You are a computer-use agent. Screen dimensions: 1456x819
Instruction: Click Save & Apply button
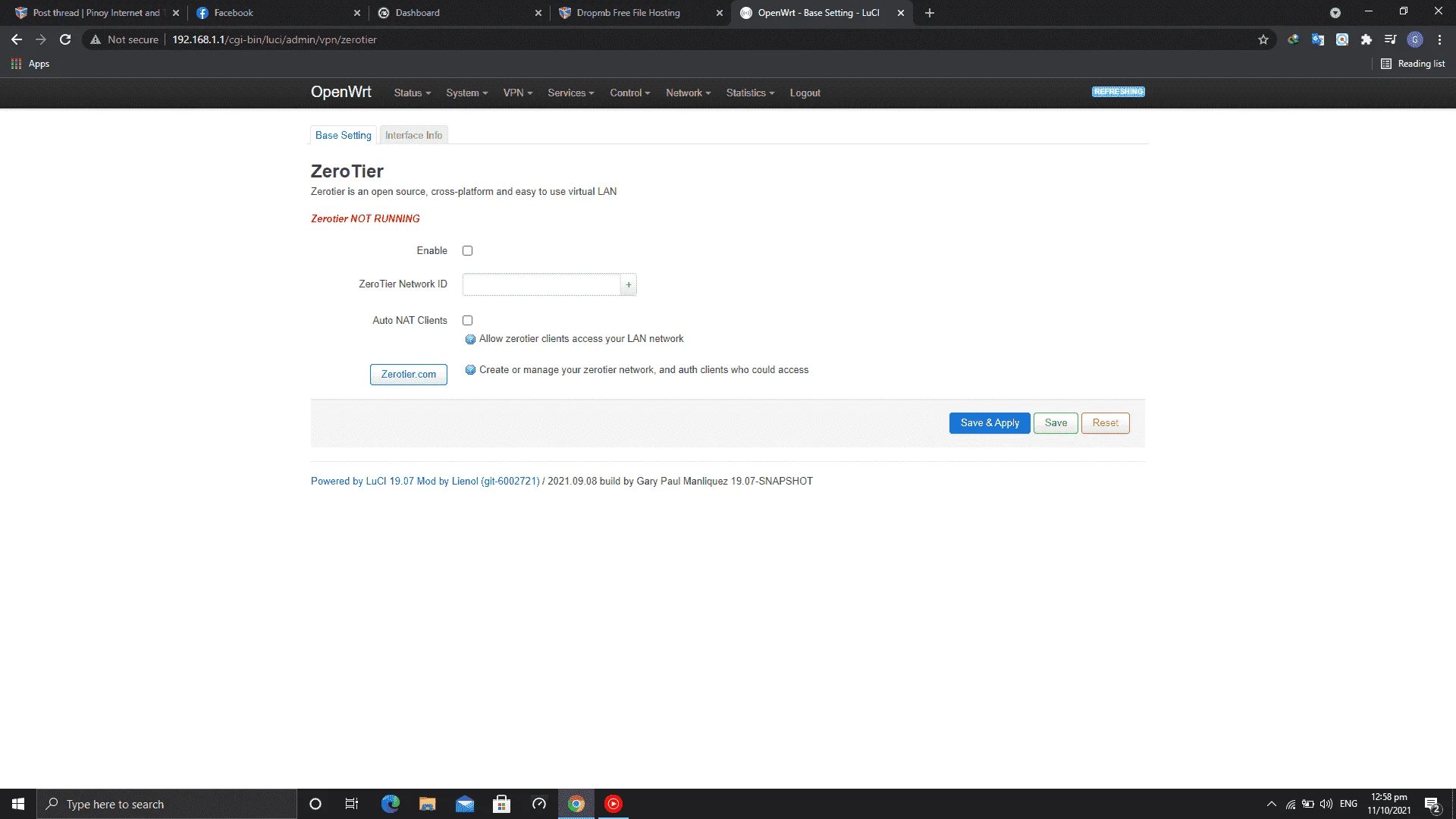click(990, 423)
